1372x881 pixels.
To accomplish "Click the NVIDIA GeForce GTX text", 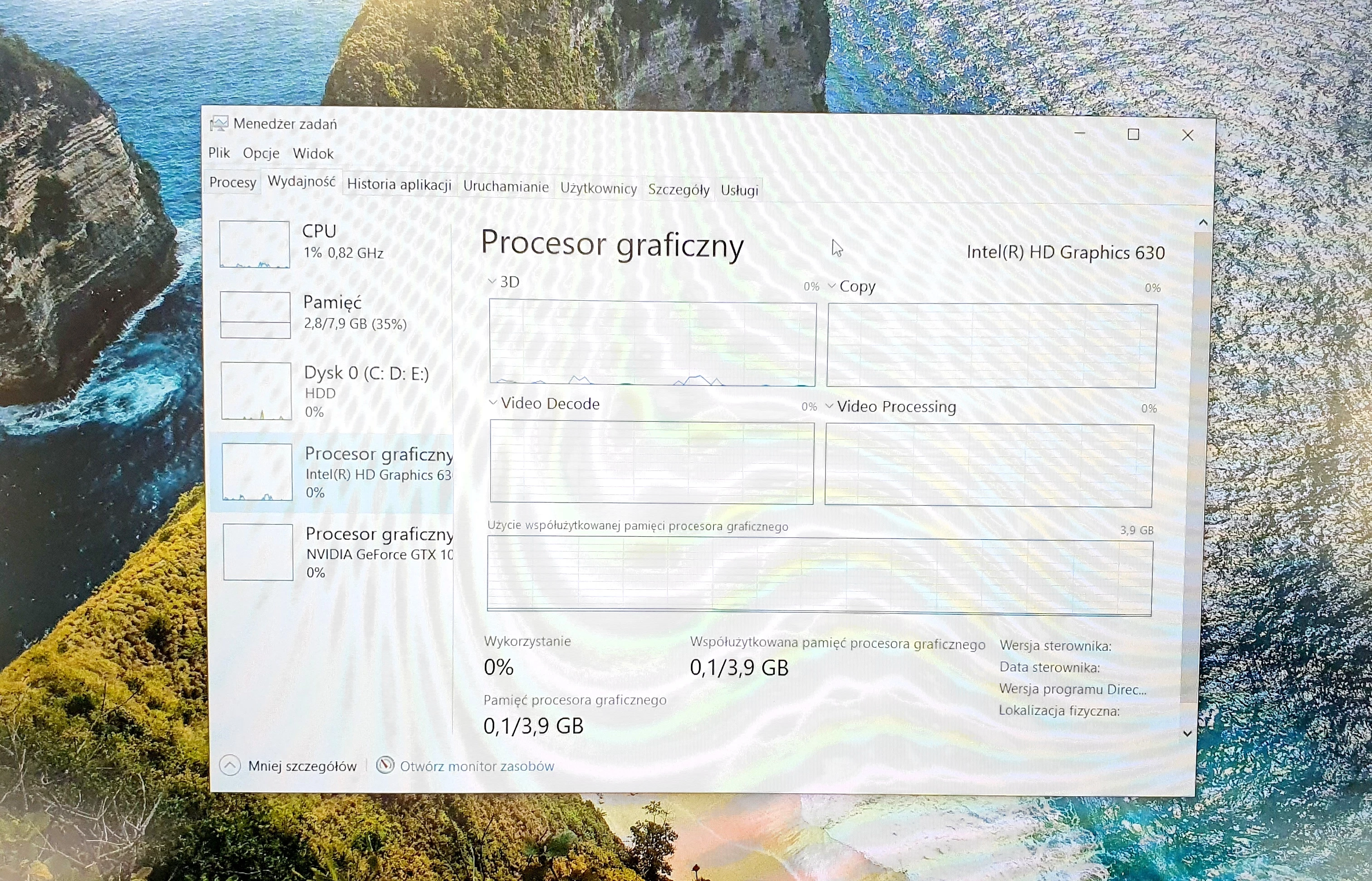I will (379, 554).
